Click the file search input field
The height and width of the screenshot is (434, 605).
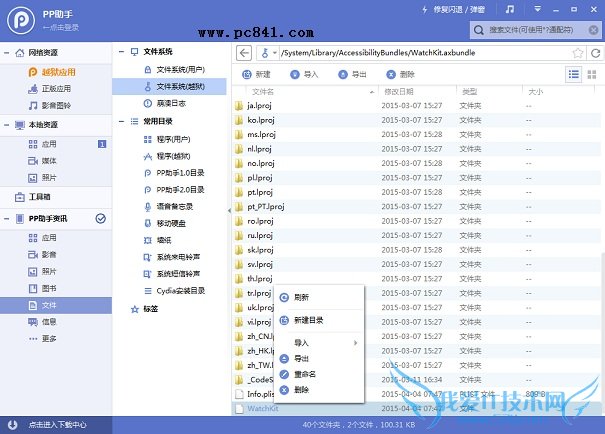535,30
